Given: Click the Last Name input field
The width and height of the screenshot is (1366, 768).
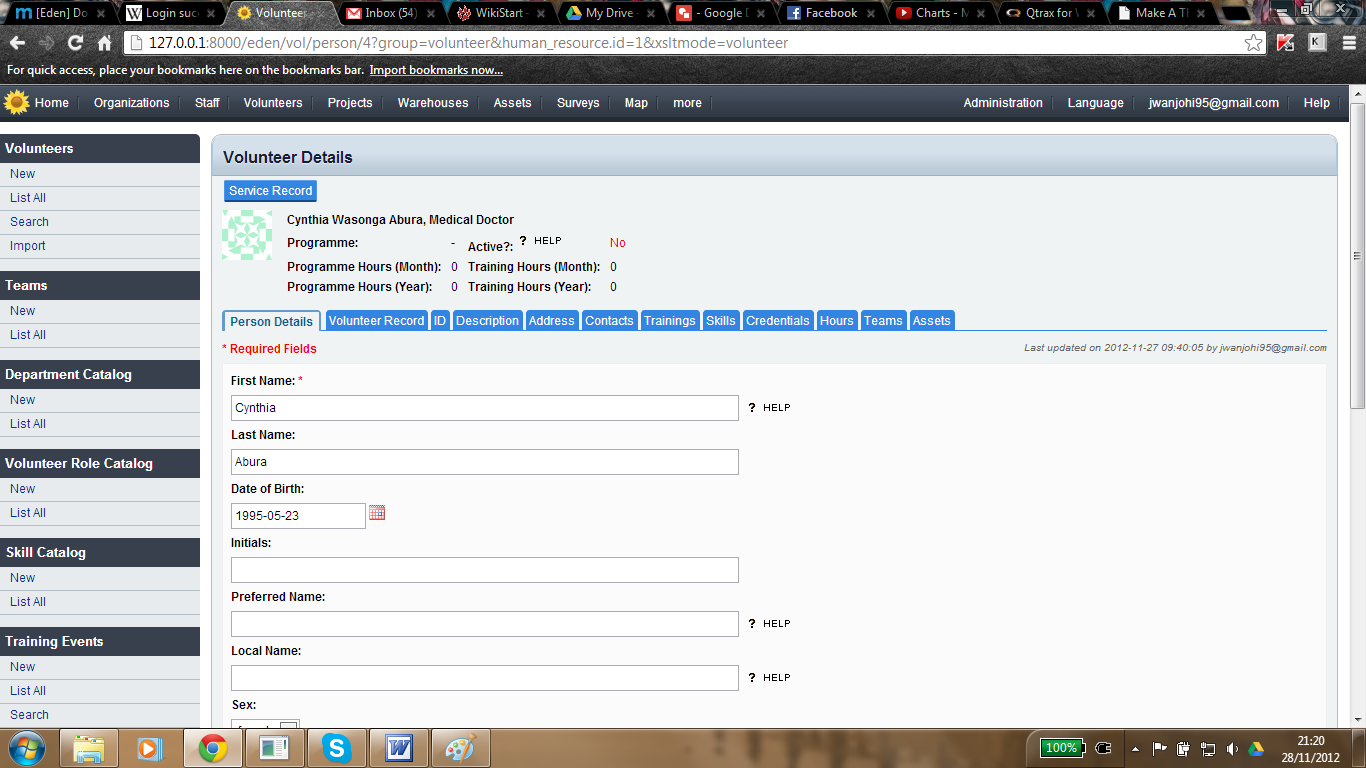Looking at the screenshot, I should [484, 462].
